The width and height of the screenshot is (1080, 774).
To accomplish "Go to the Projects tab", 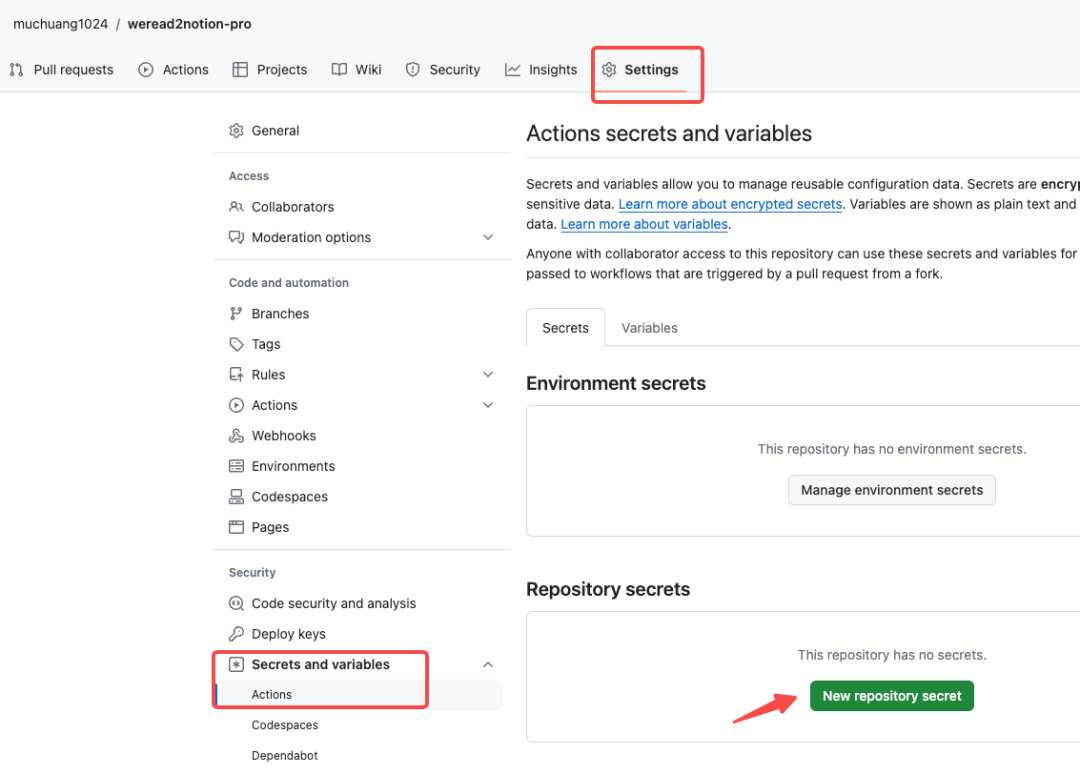I will [x=270, y=70].
